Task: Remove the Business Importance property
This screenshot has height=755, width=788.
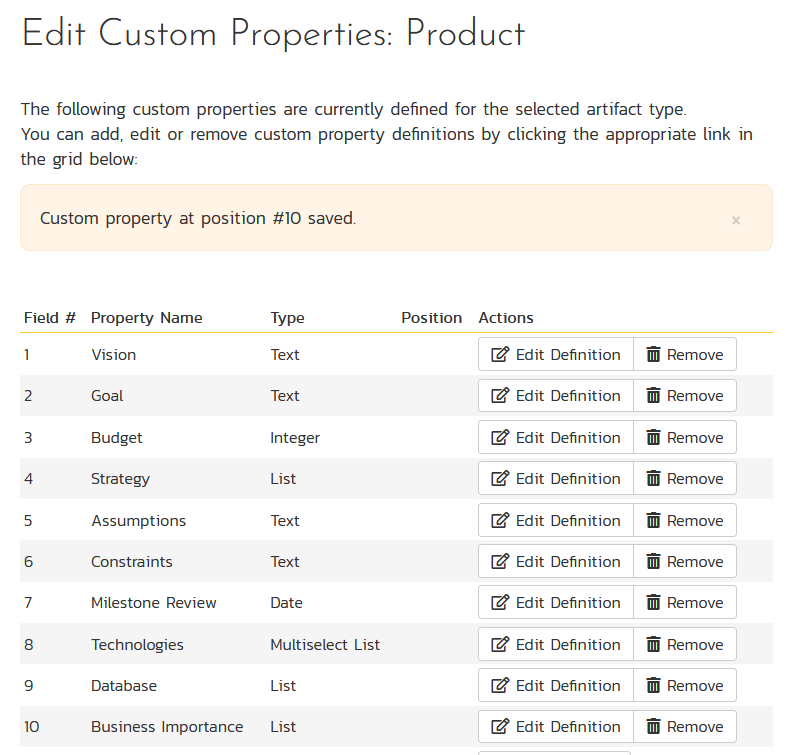Action: tap(685, 727)
